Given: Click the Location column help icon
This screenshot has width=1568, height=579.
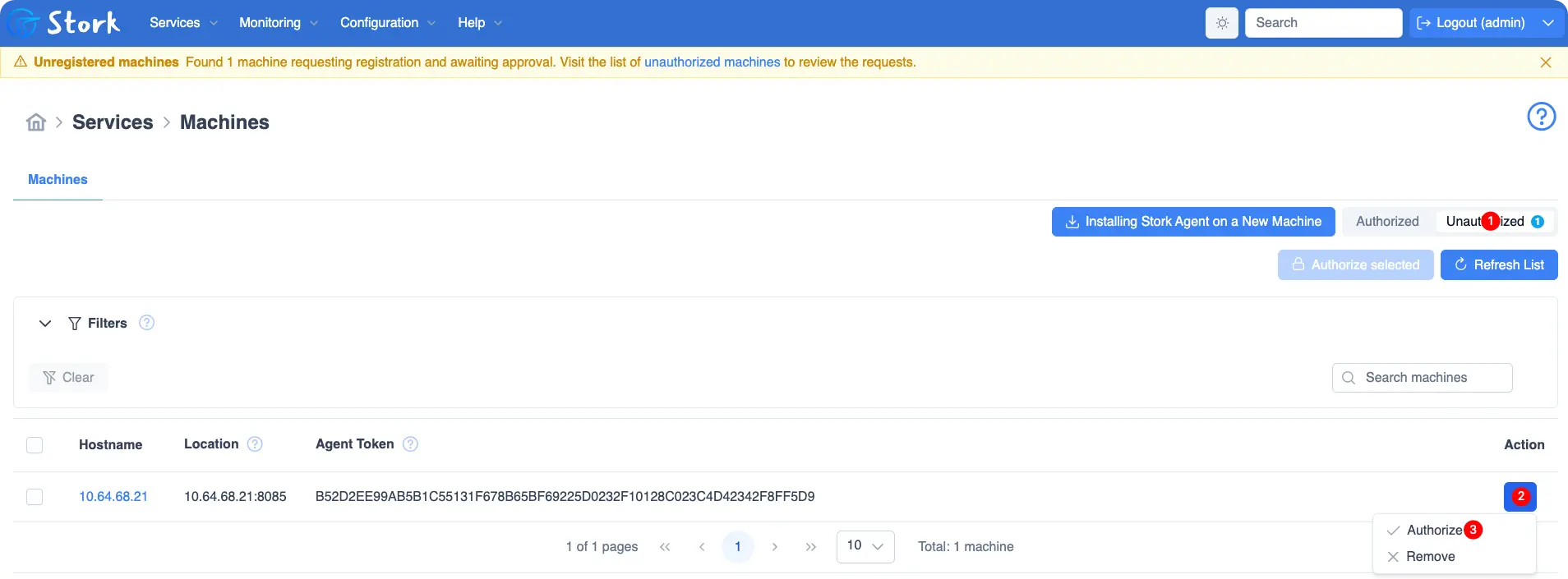Looking at the screenshot, I should coord(255,444).
